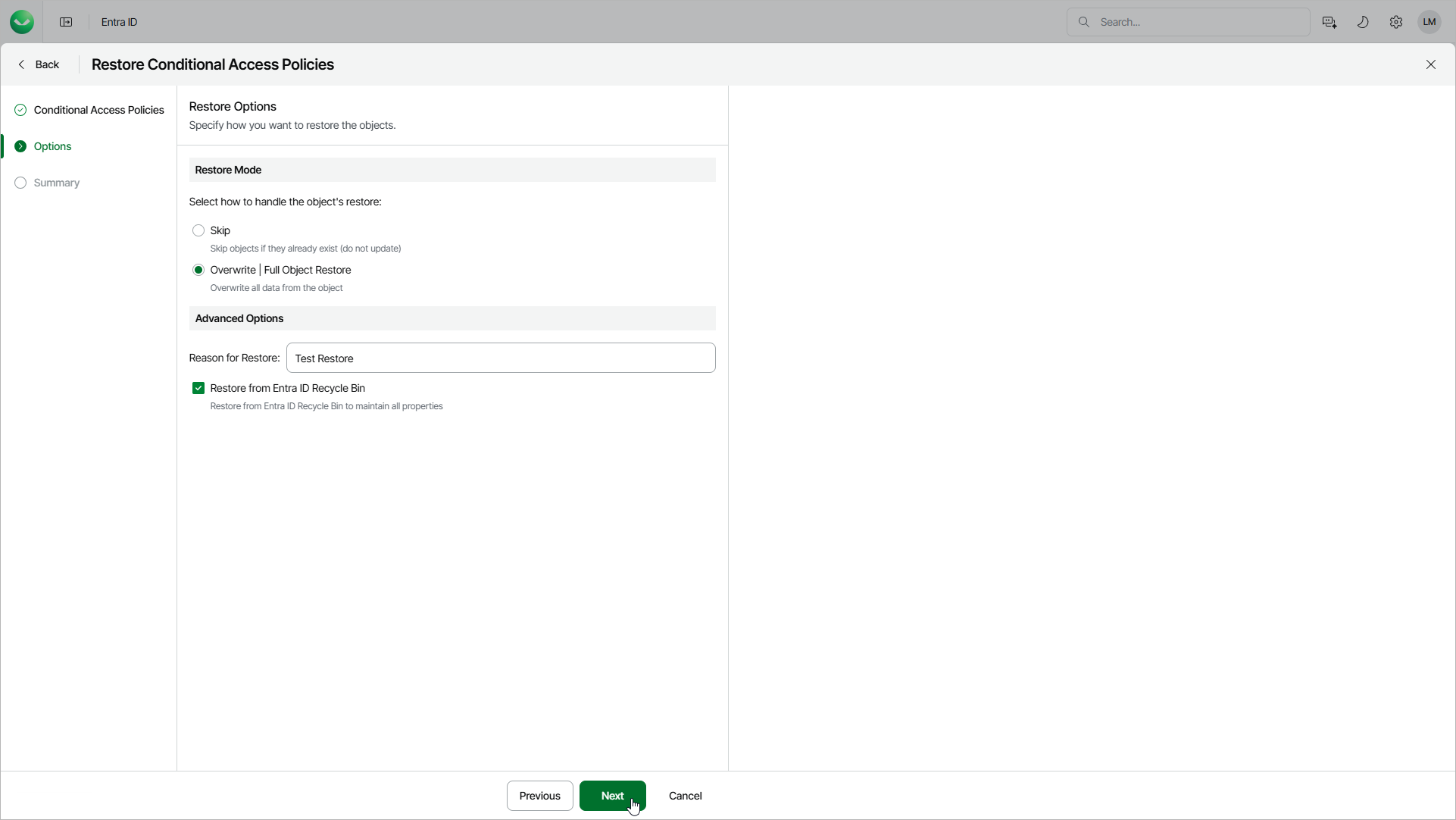Image resolution: width=1456 pixels, height=820 pixels.
Task: Open the Summary wizard step
Action: pos(56,183)
